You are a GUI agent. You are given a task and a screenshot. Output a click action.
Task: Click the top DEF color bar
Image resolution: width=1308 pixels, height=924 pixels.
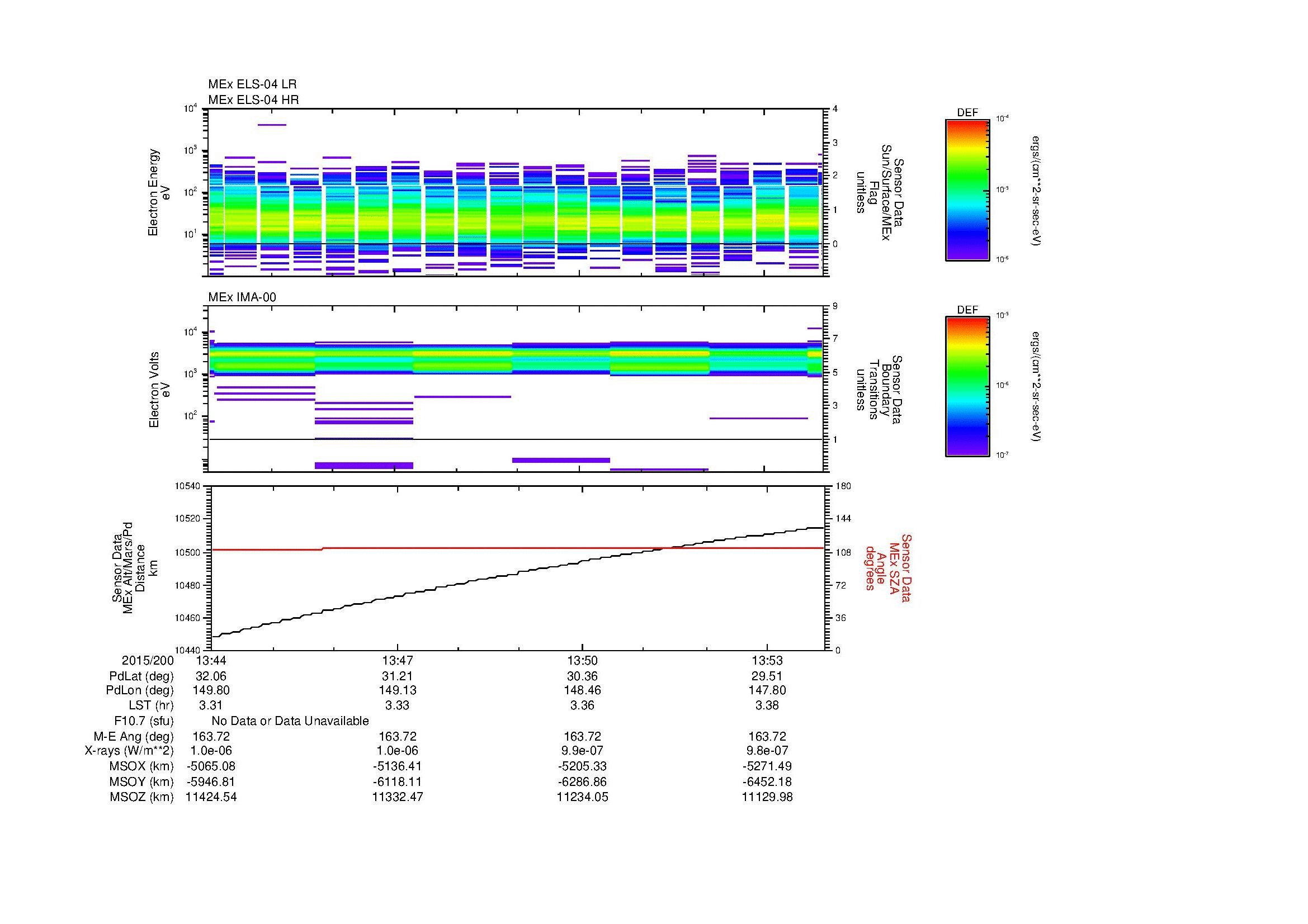967,190
